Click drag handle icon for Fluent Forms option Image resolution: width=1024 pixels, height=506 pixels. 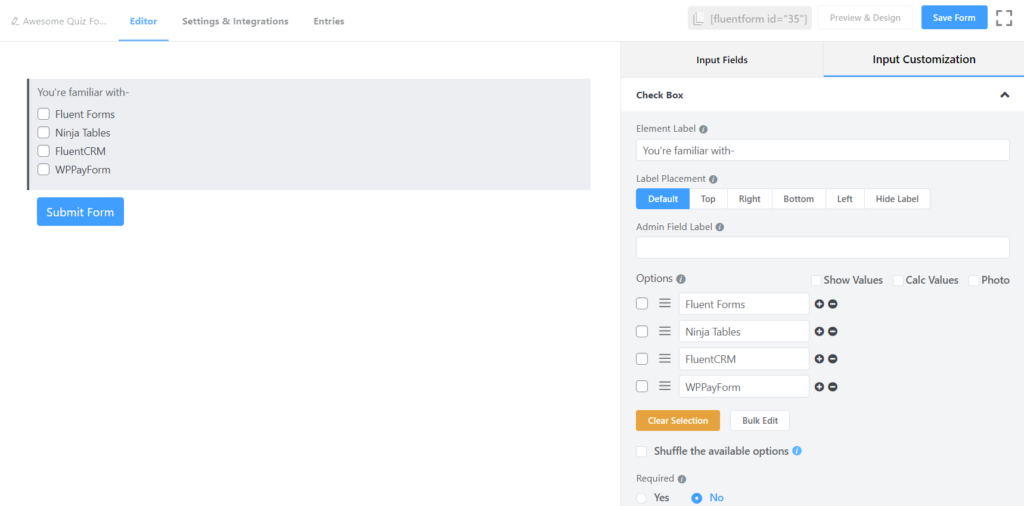click(665, 304)
